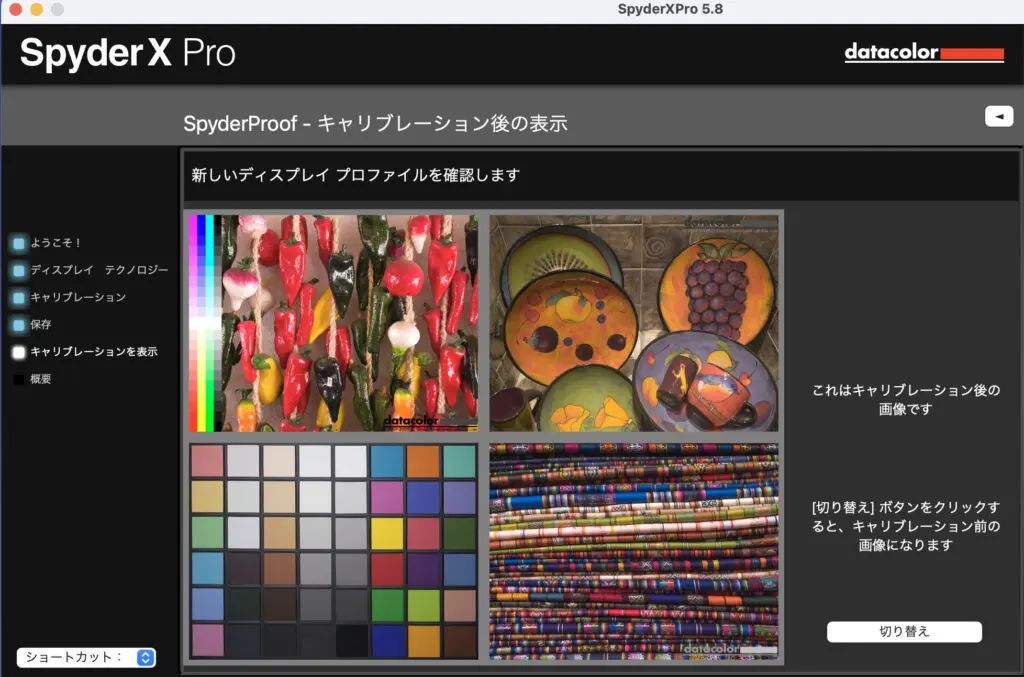
Task: Click the 切り替え button to switch images
Action: click(903, 631)
